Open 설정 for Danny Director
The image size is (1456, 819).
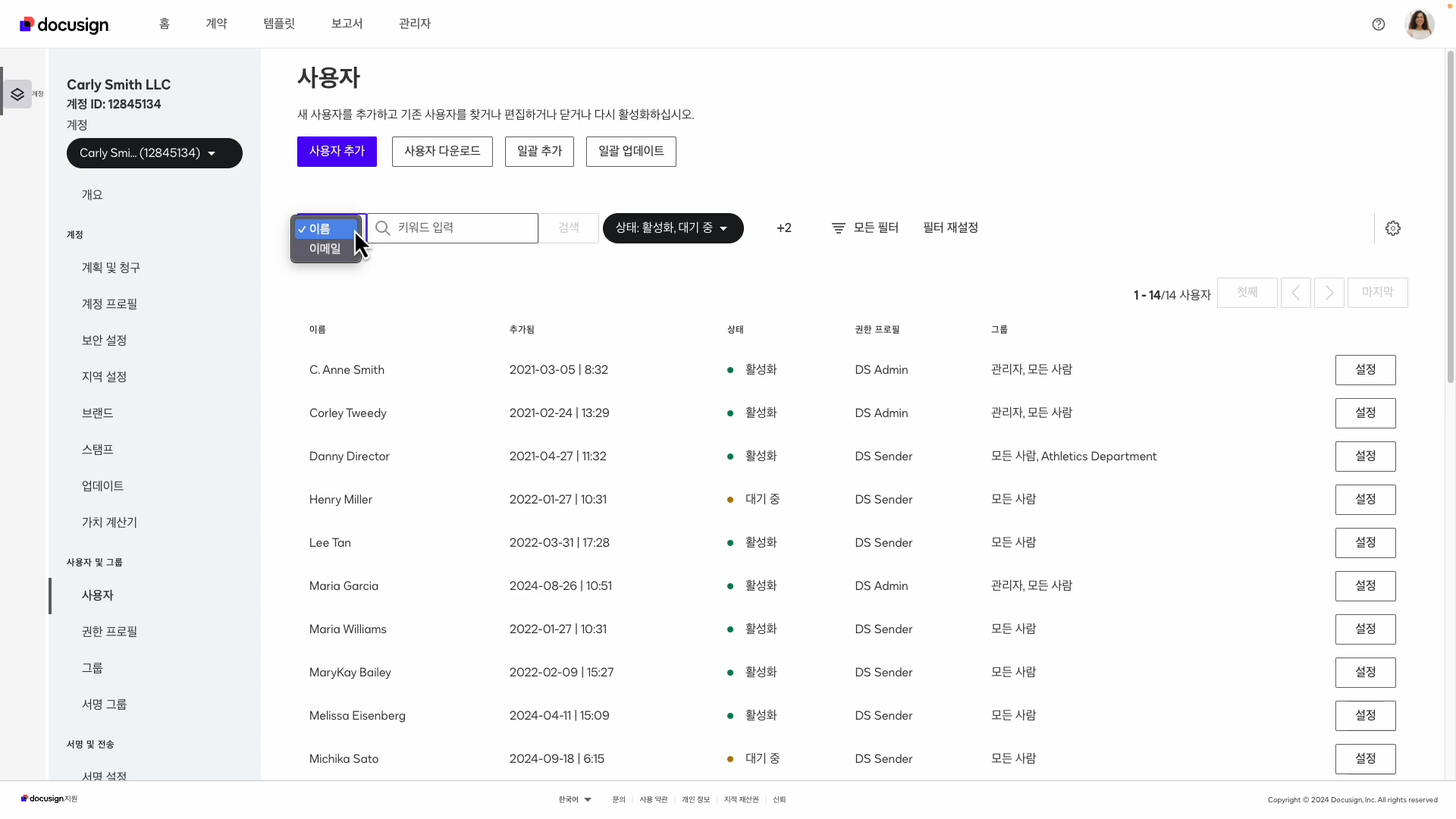click(1366, 457)
